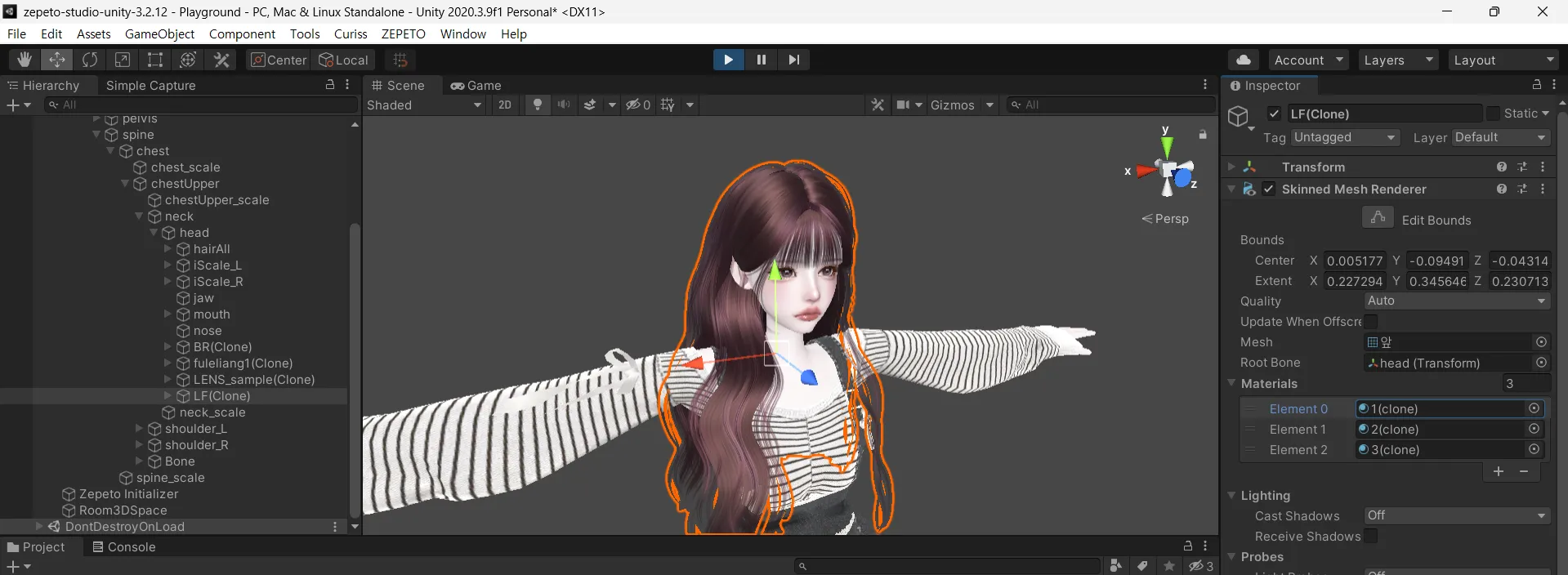Open the Quality Auto dropdown
Image resolution: width=1568 pixels, height=575 pixels.
[1457, 301]
